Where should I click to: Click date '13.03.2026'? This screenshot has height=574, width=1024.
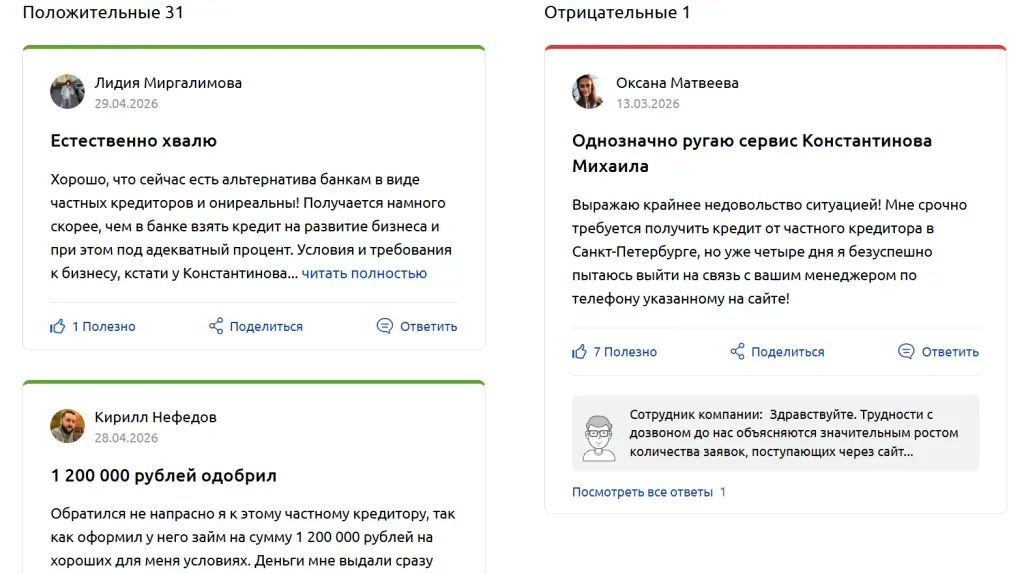pos(648,103)
